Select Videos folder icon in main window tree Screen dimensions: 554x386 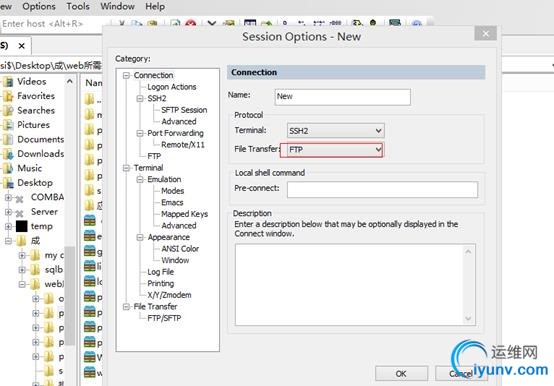tap(8, 82)
